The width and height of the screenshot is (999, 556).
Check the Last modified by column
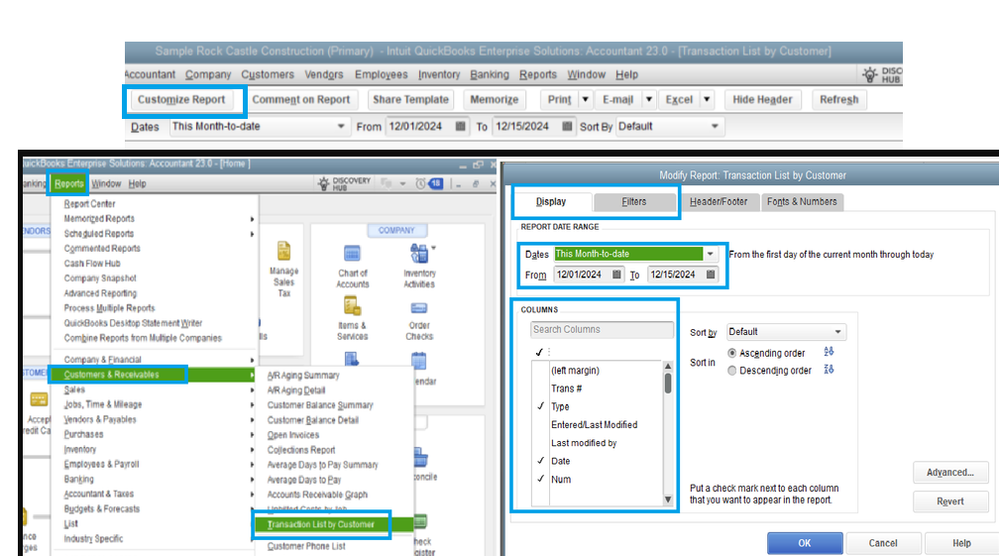(x=540, y=443)
